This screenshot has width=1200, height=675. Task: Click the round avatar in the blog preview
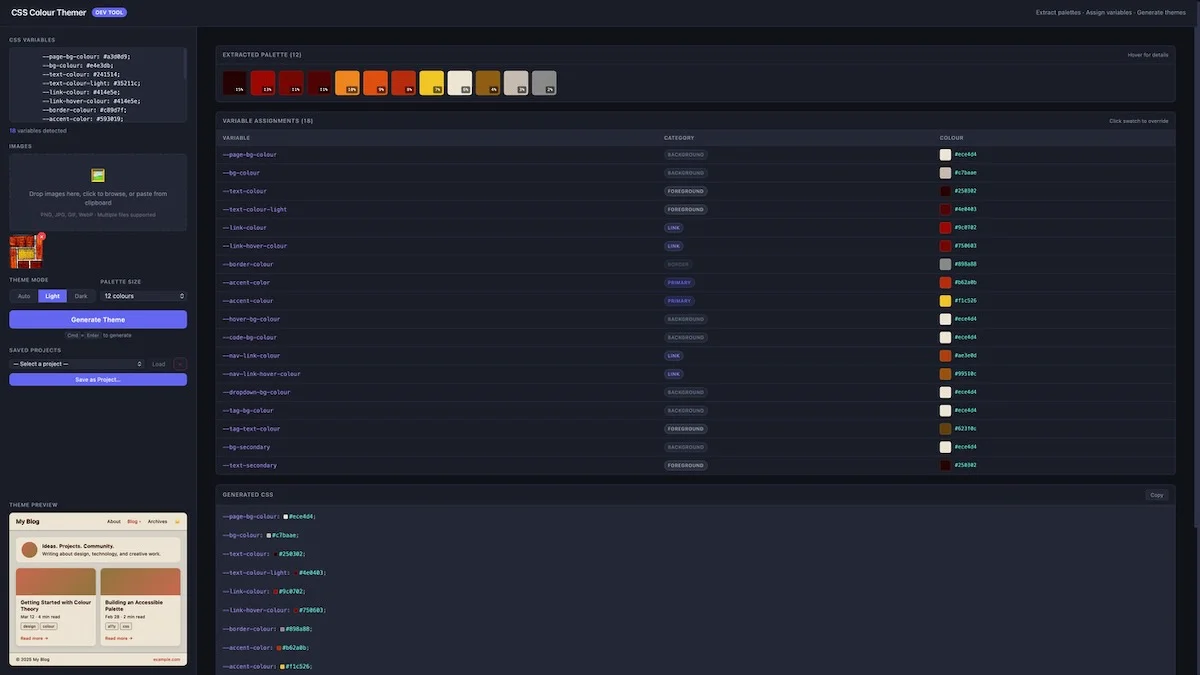[x=27, y=549]
